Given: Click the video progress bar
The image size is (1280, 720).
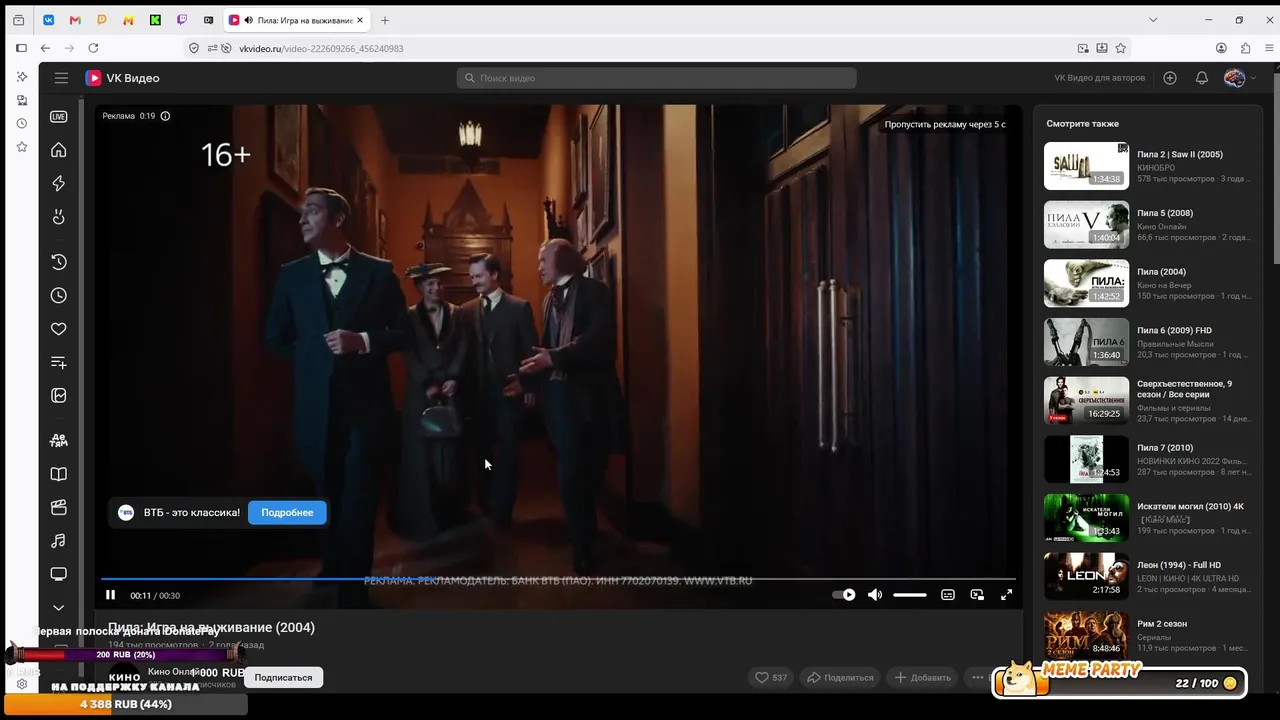Looking at the screenshot, I should point(558,579).
